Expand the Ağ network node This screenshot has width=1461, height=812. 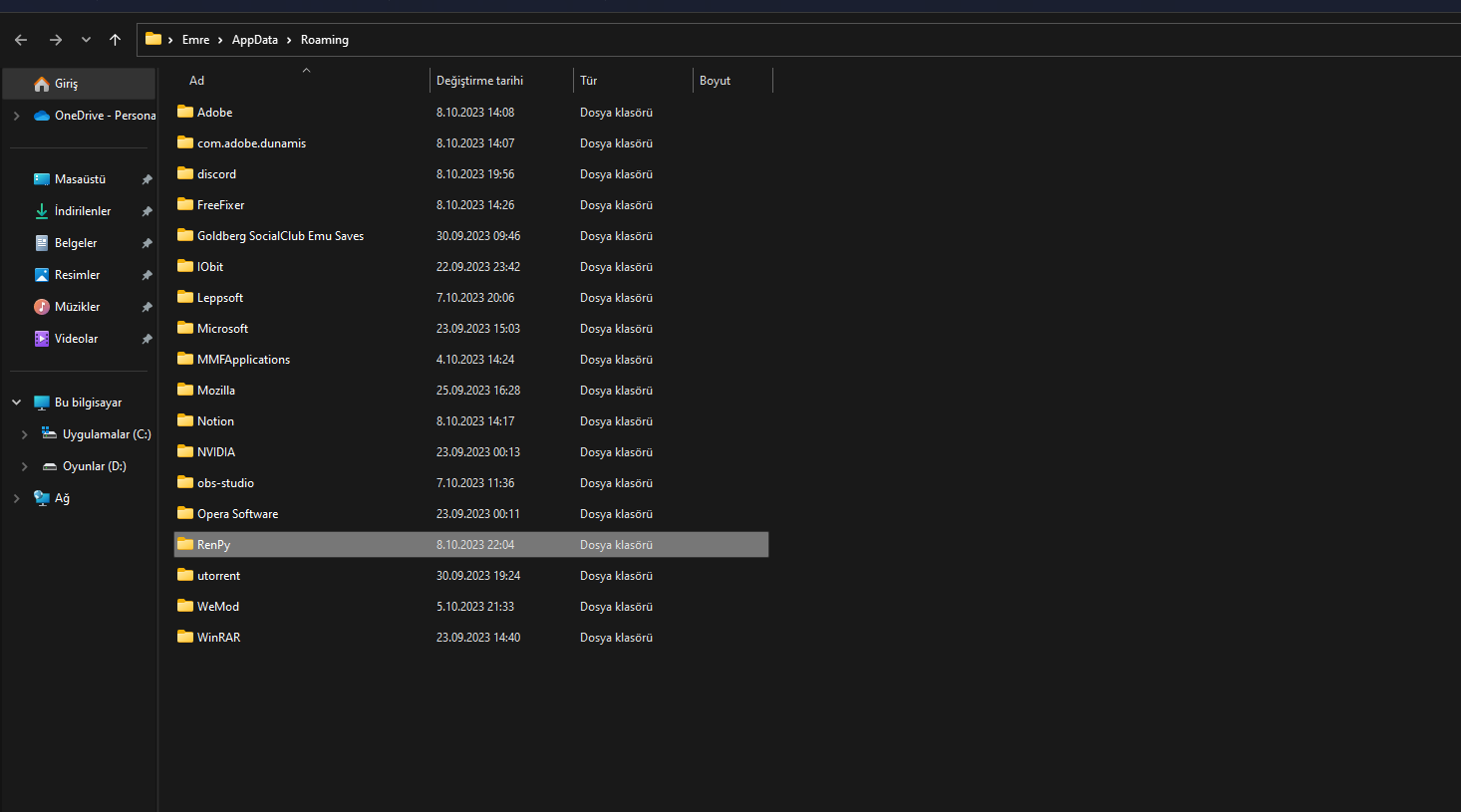click(x=16, y=498)
